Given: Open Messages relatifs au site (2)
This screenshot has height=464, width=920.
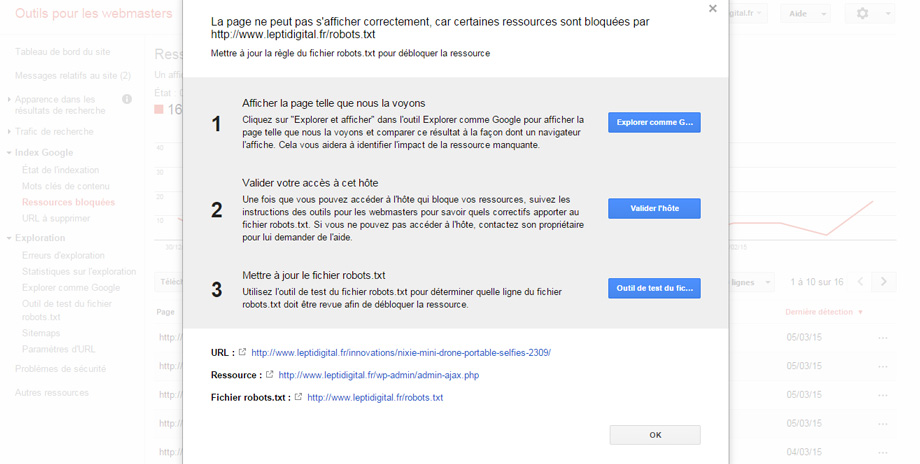Looking at the screenshot, I should [x=73, y=76].
